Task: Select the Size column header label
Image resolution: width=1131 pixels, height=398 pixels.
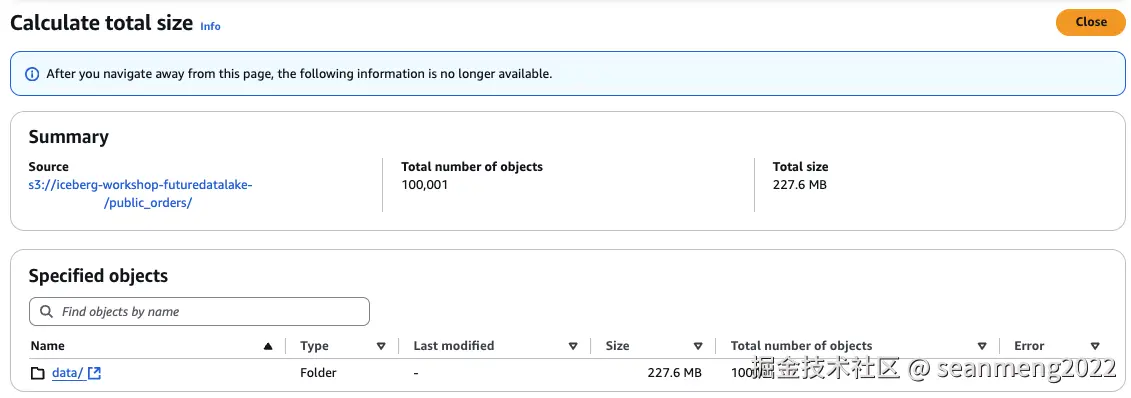Action: click(617, 346)
